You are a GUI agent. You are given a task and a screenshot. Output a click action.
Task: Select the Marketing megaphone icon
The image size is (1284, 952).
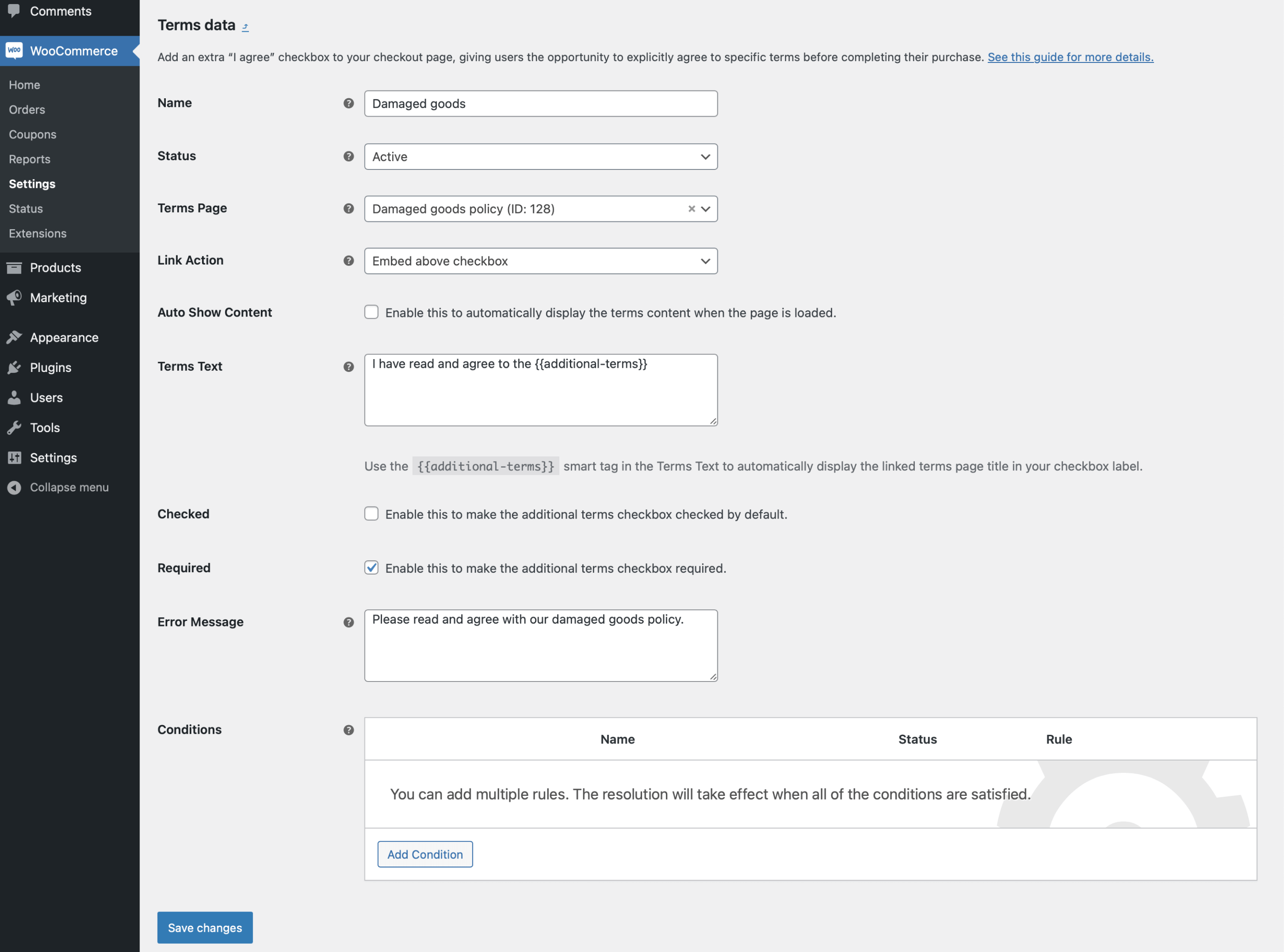pos(14,297)
